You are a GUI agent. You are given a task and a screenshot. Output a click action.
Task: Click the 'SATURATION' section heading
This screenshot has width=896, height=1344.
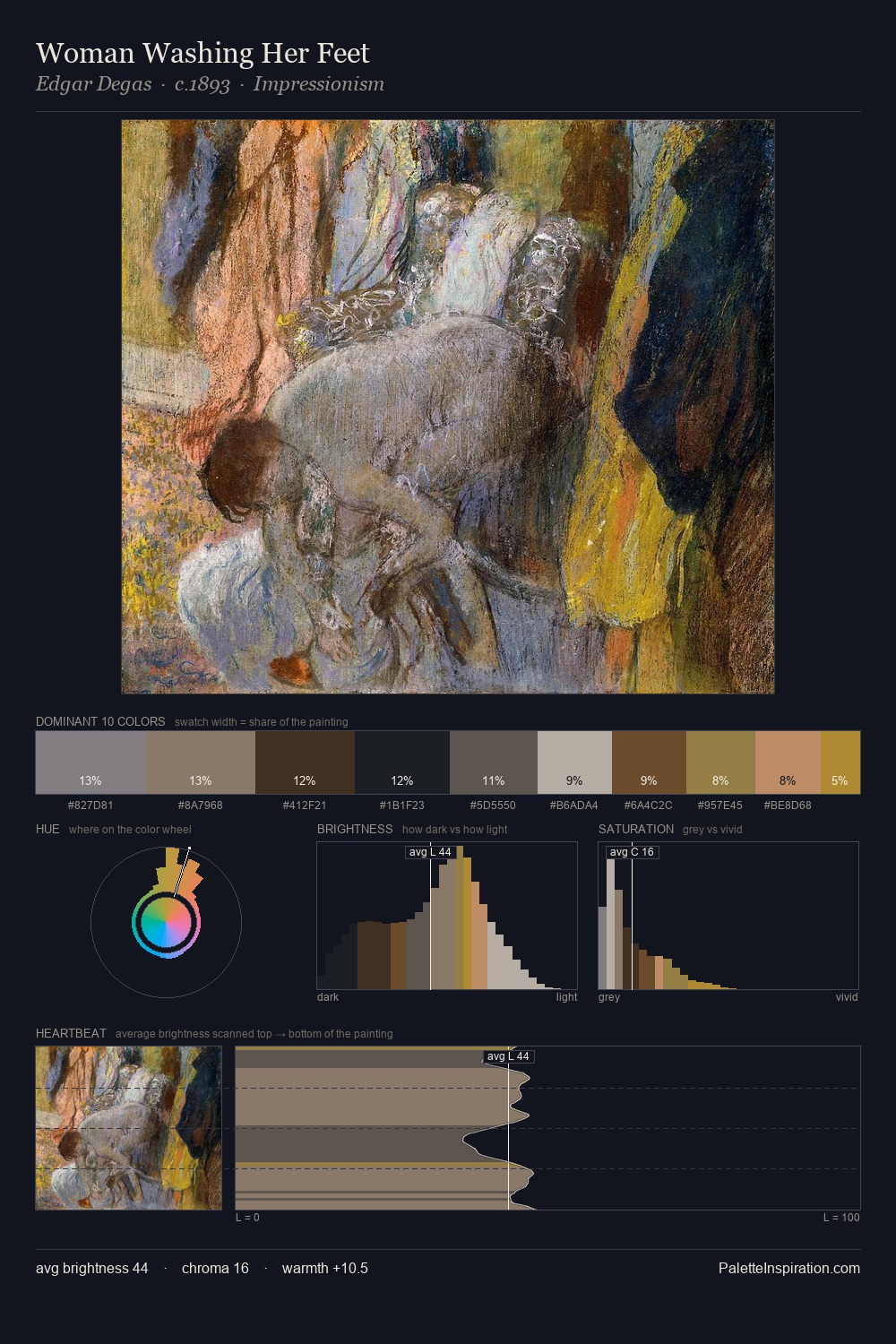(636, 829)
